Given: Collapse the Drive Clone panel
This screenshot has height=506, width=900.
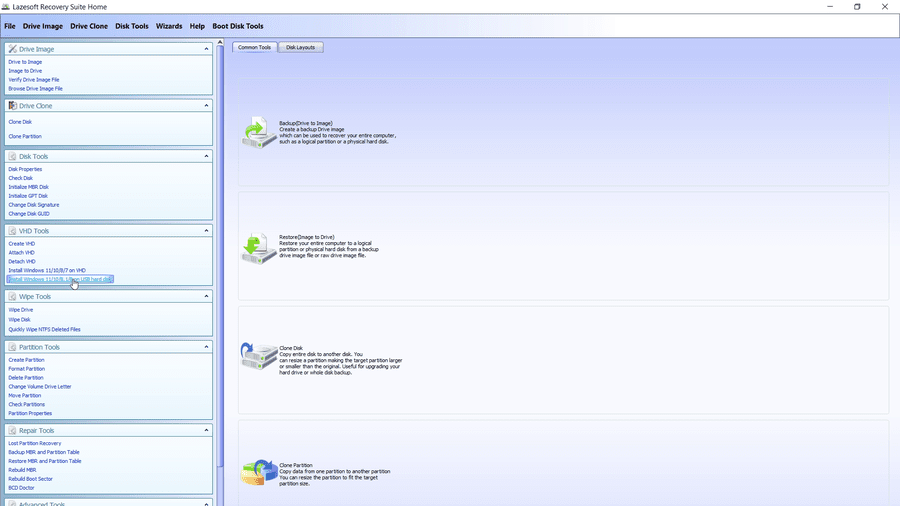Looking at the screenshot, I should 207,106.
